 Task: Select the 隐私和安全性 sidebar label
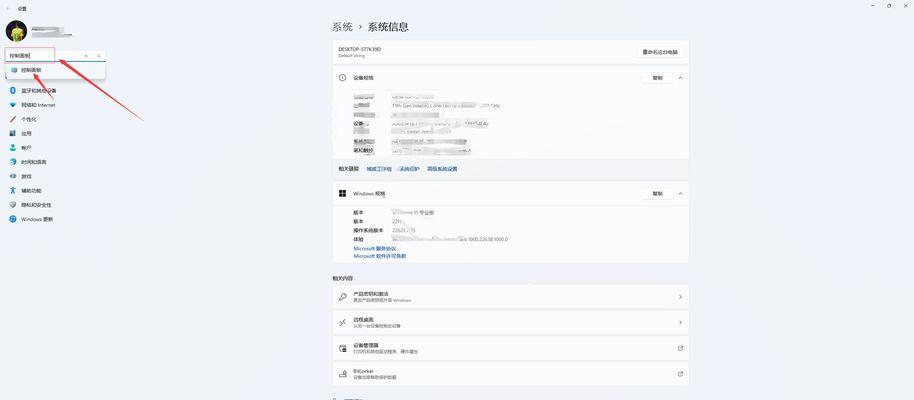tap(36, 205)
